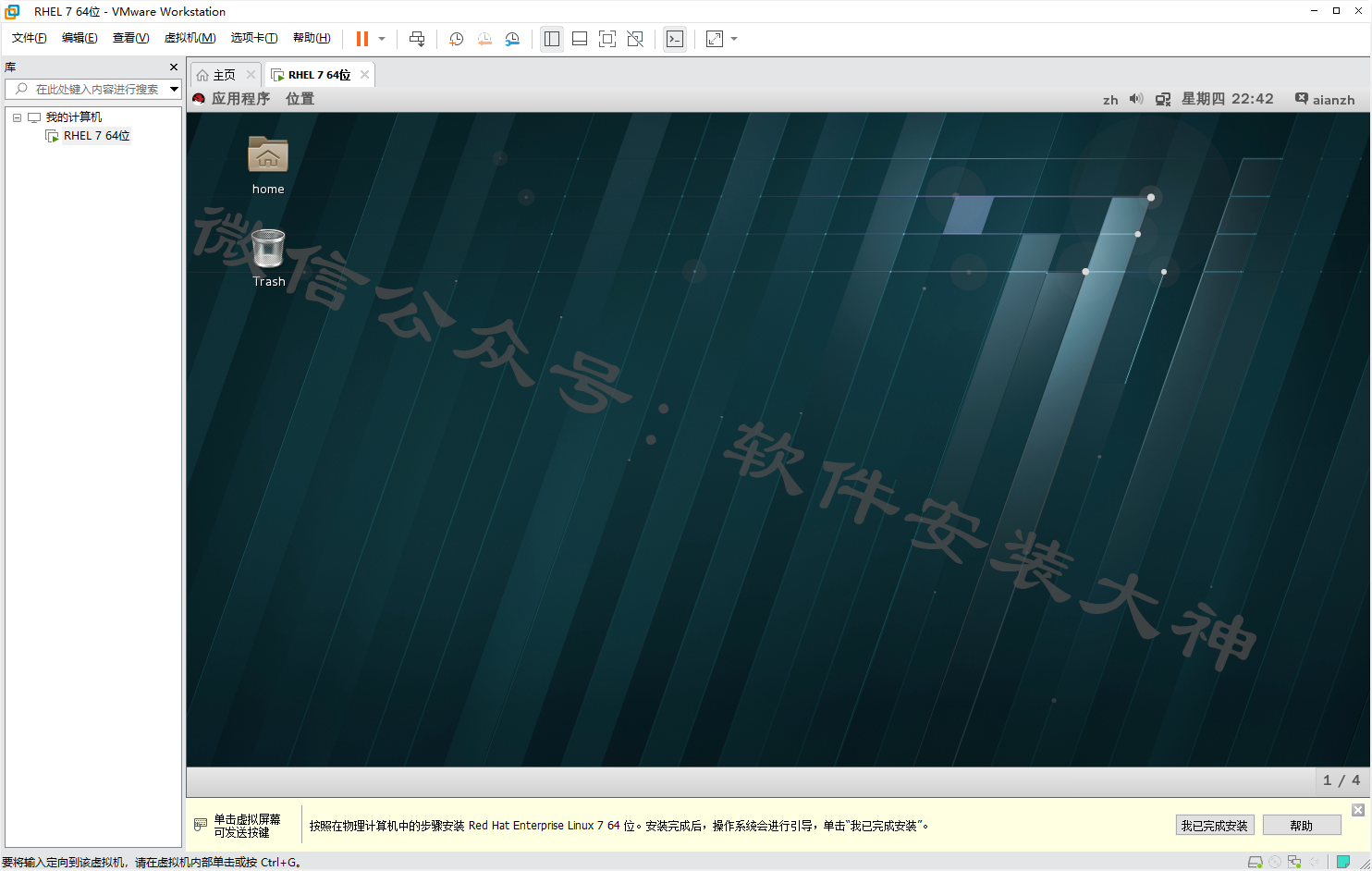The image size is (1372, 871).
Task: Select RHEL 7 64位 in the library tree
Action: pyautogui.click(x=96, y=136)
